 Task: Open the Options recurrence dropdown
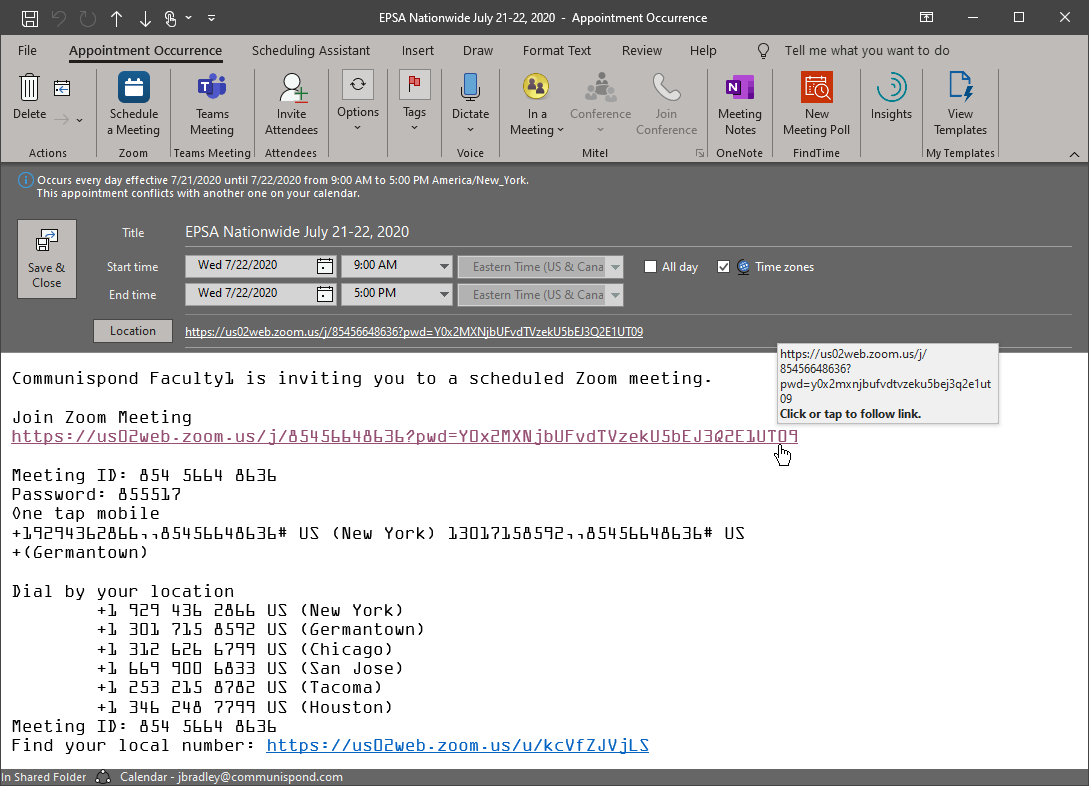coord(358,102)
